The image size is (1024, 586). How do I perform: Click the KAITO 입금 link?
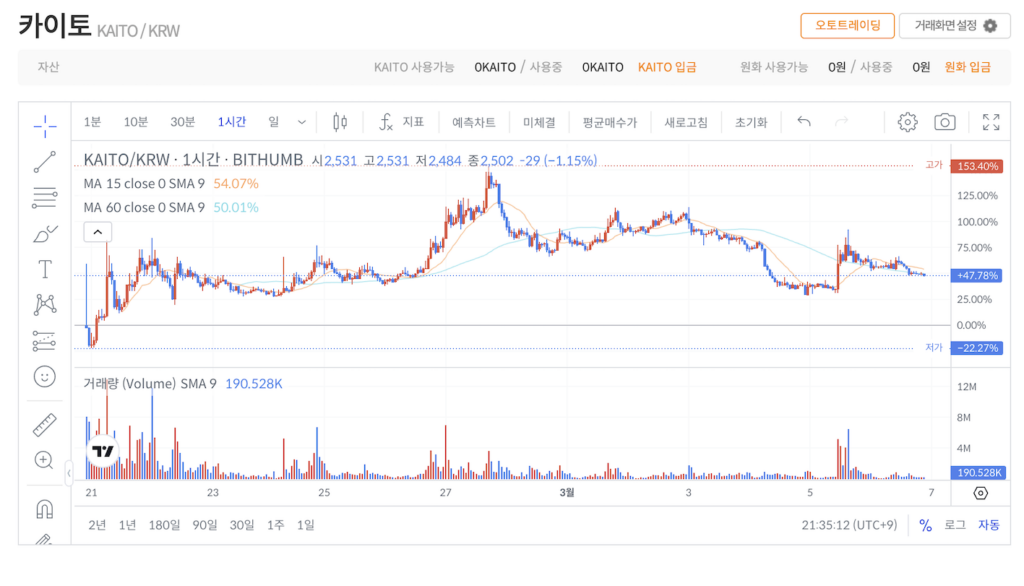[667, 67]
